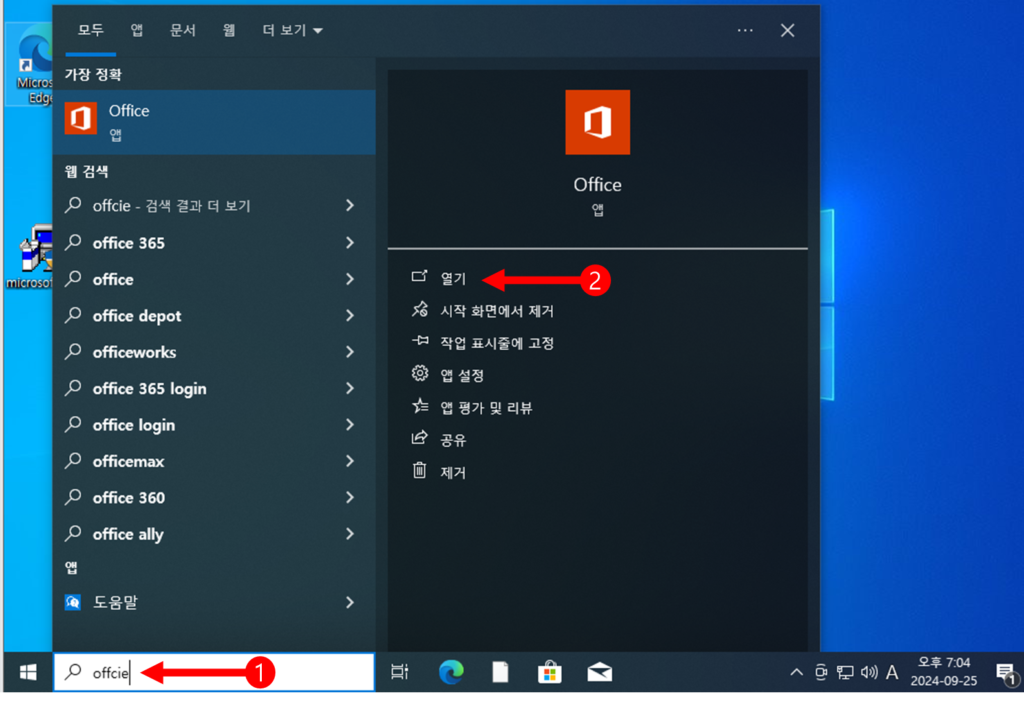
Task: Click the Meet Now tray icon
Action: tap(822, 672)
